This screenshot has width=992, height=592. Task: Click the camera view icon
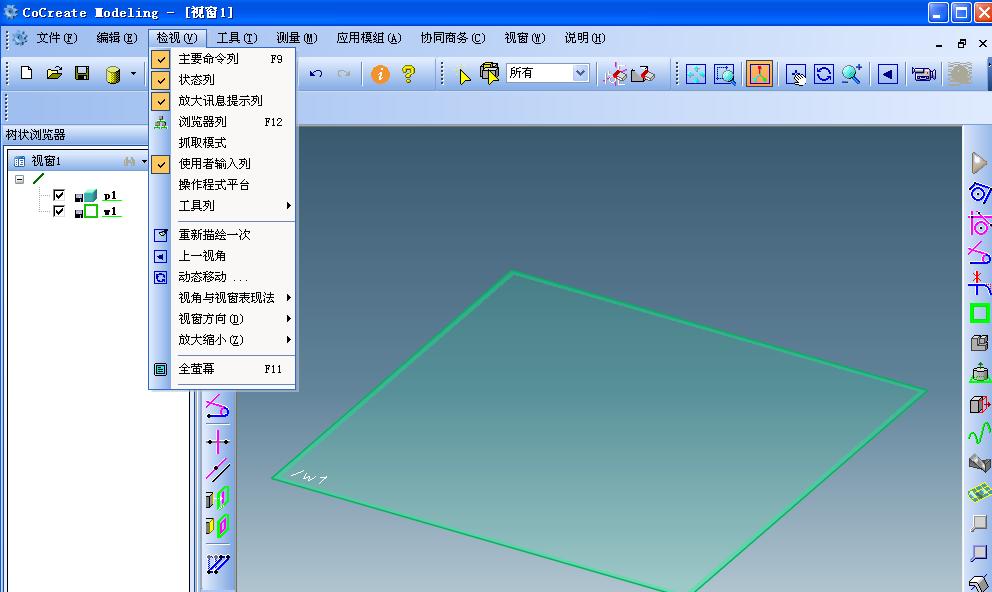(924, 74)
